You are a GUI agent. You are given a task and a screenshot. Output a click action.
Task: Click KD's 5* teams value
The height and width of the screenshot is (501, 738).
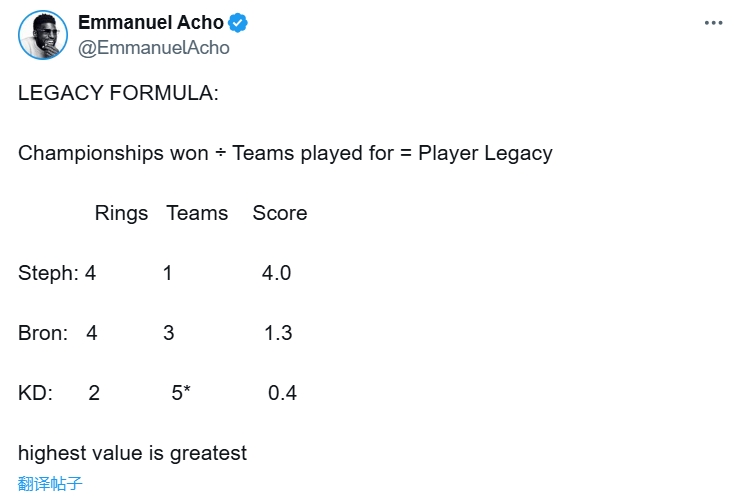click(x=181, y=393)
